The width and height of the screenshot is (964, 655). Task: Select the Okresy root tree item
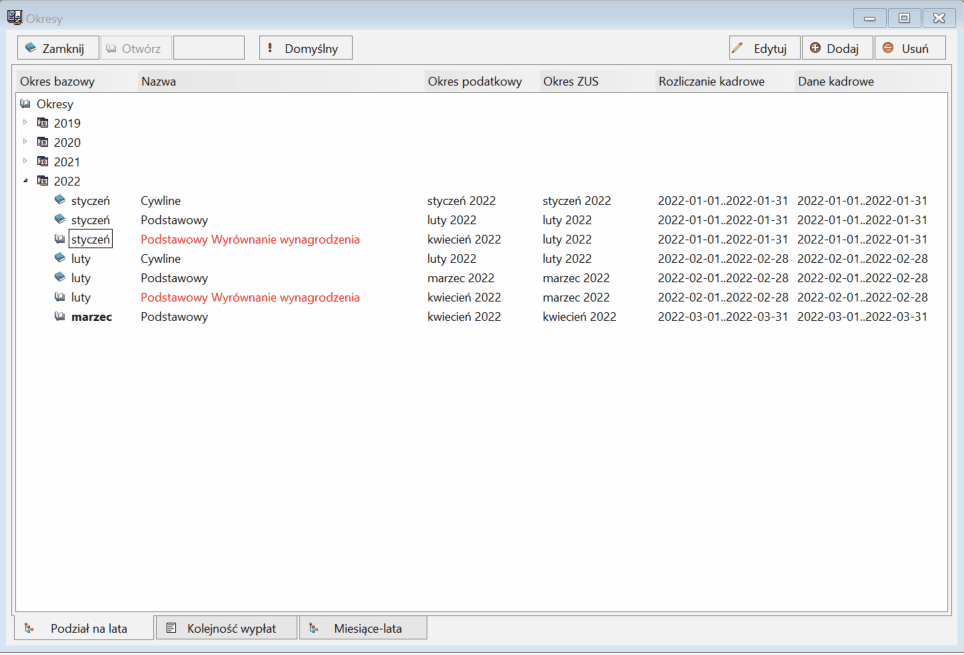(55, 104)
